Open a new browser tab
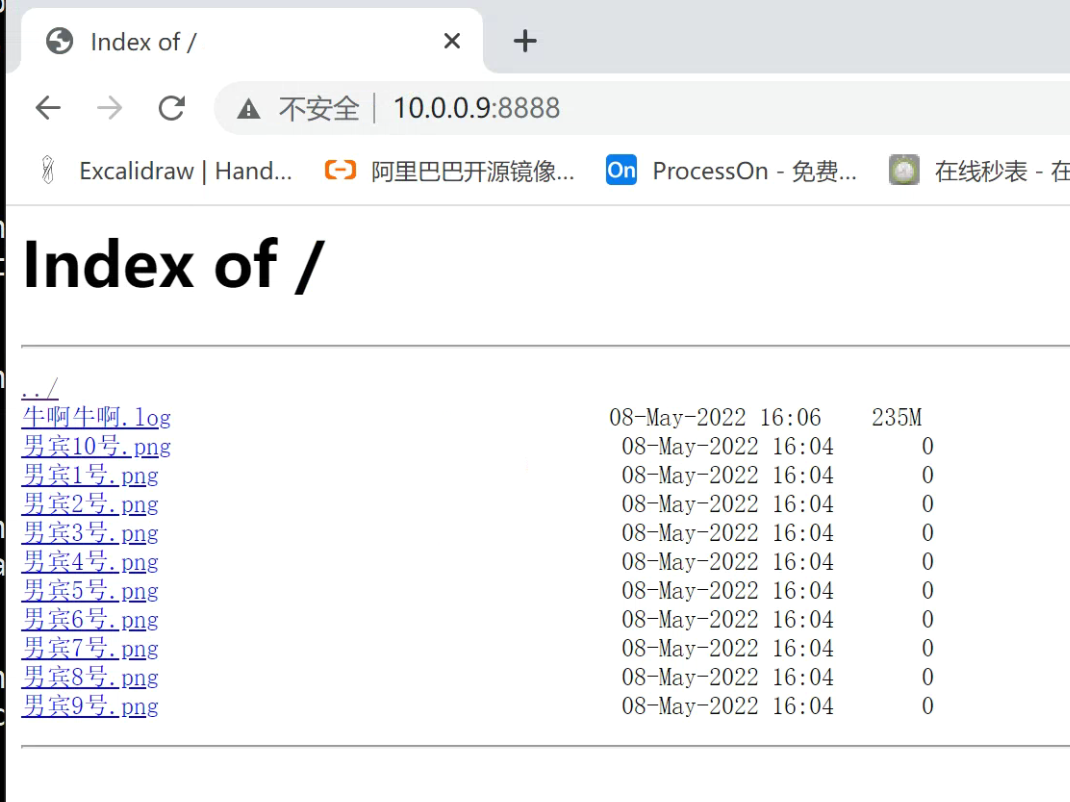The width and height of the screenshot is (1070, 802). 524,41
